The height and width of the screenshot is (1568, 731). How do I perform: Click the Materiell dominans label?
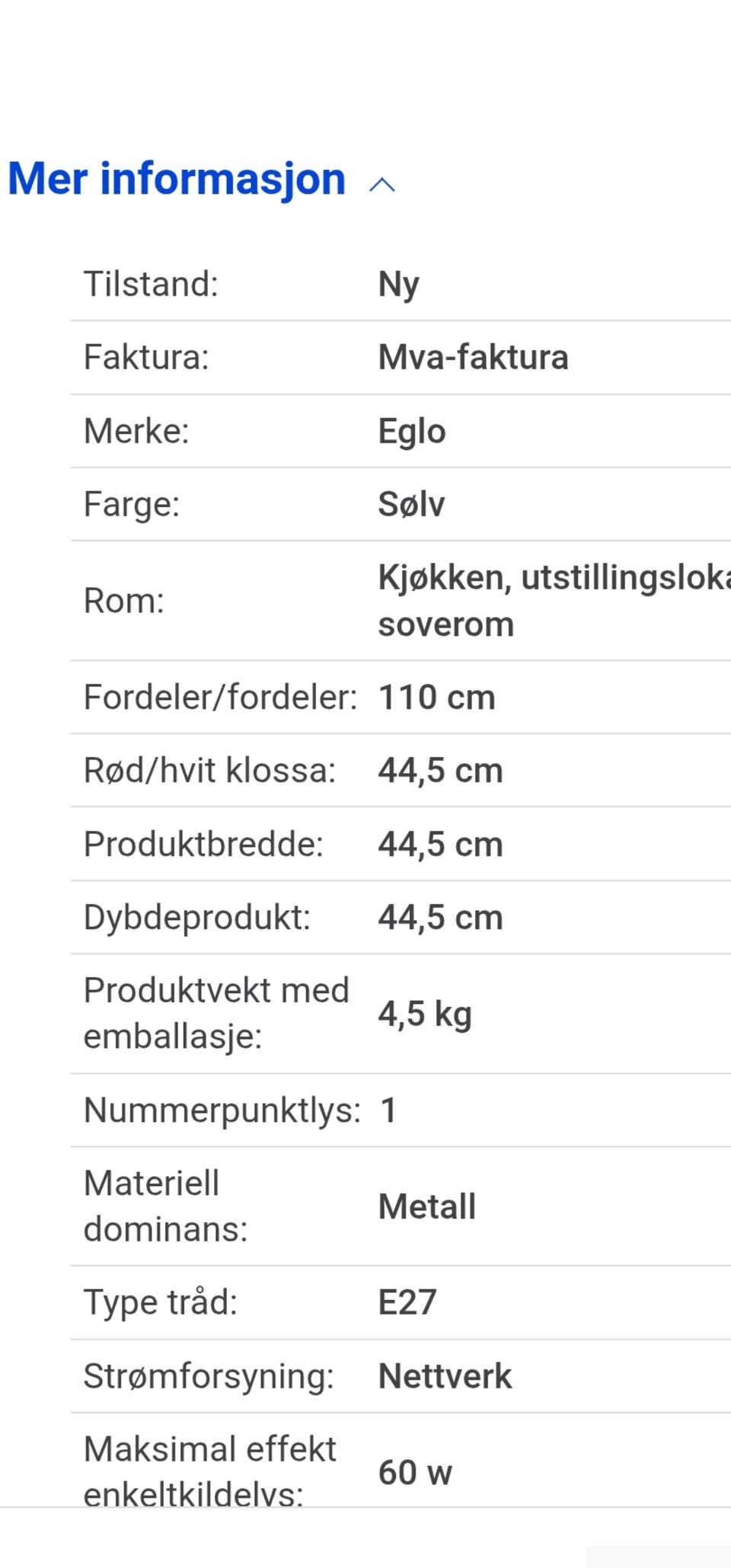(166, 1207)
